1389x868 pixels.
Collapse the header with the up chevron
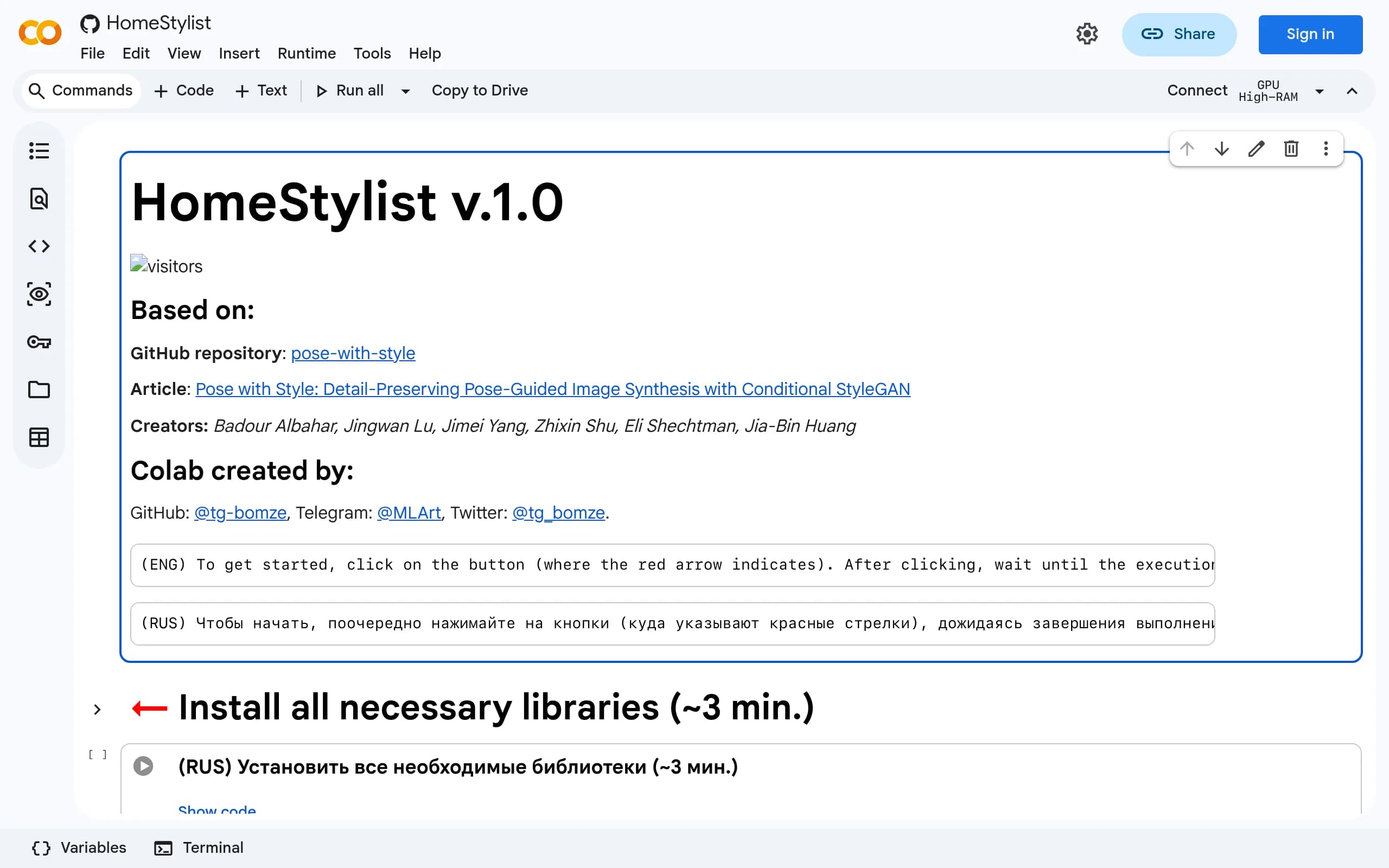1352,91
